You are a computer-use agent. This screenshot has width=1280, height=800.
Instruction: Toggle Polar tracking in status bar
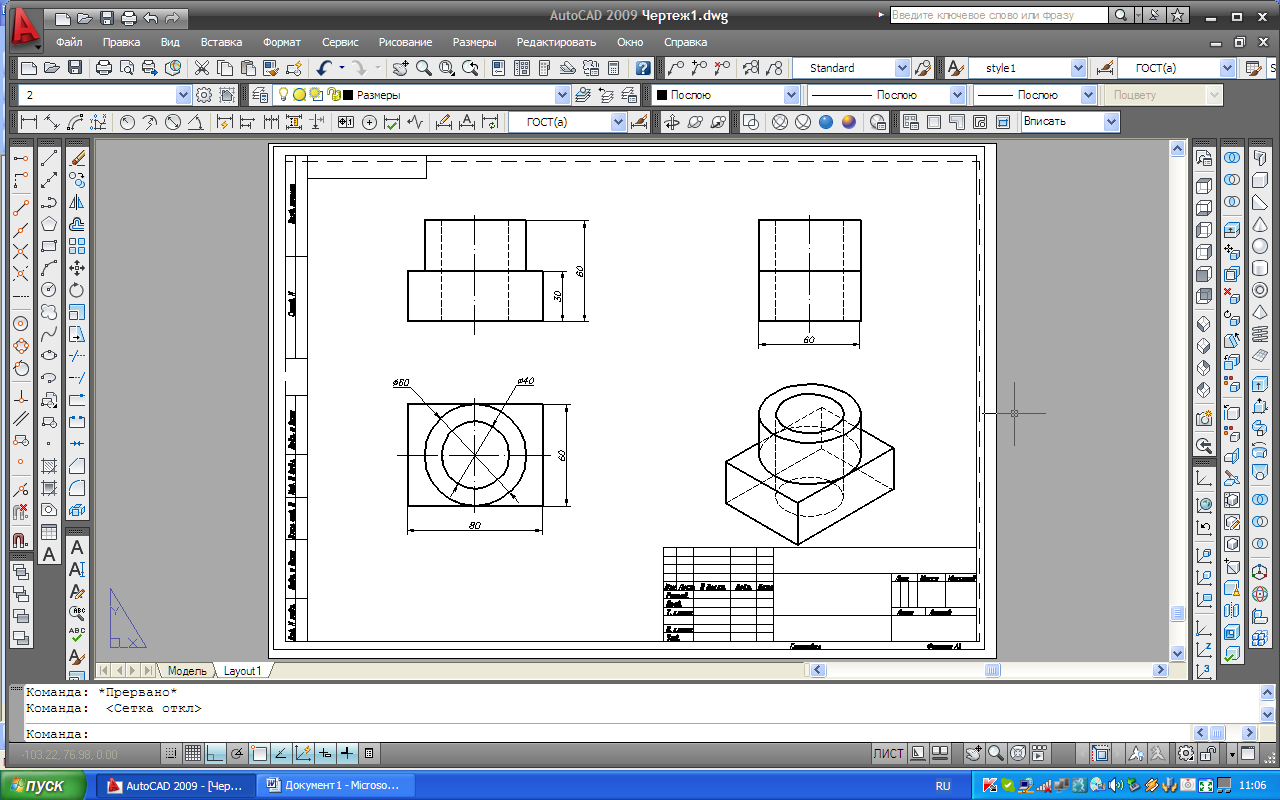[237, 753]
